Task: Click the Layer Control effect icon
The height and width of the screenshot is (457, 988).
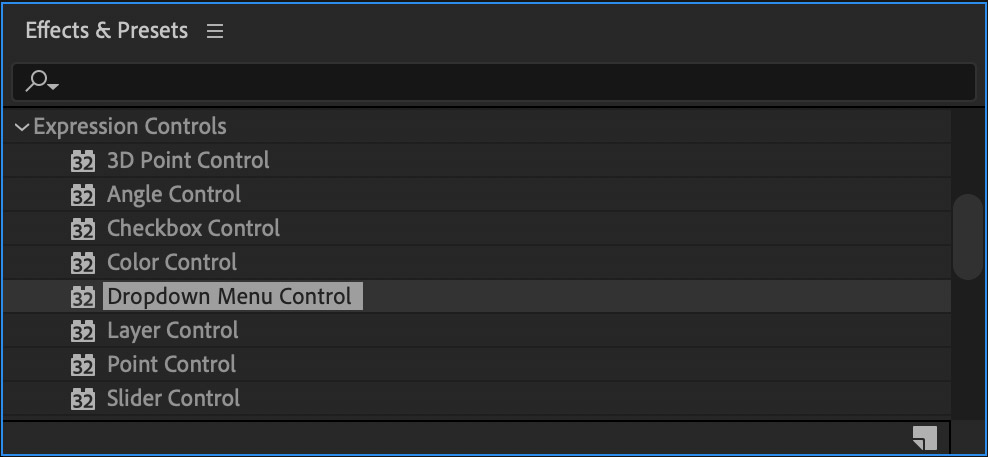Action: click(x=83, y=331)
